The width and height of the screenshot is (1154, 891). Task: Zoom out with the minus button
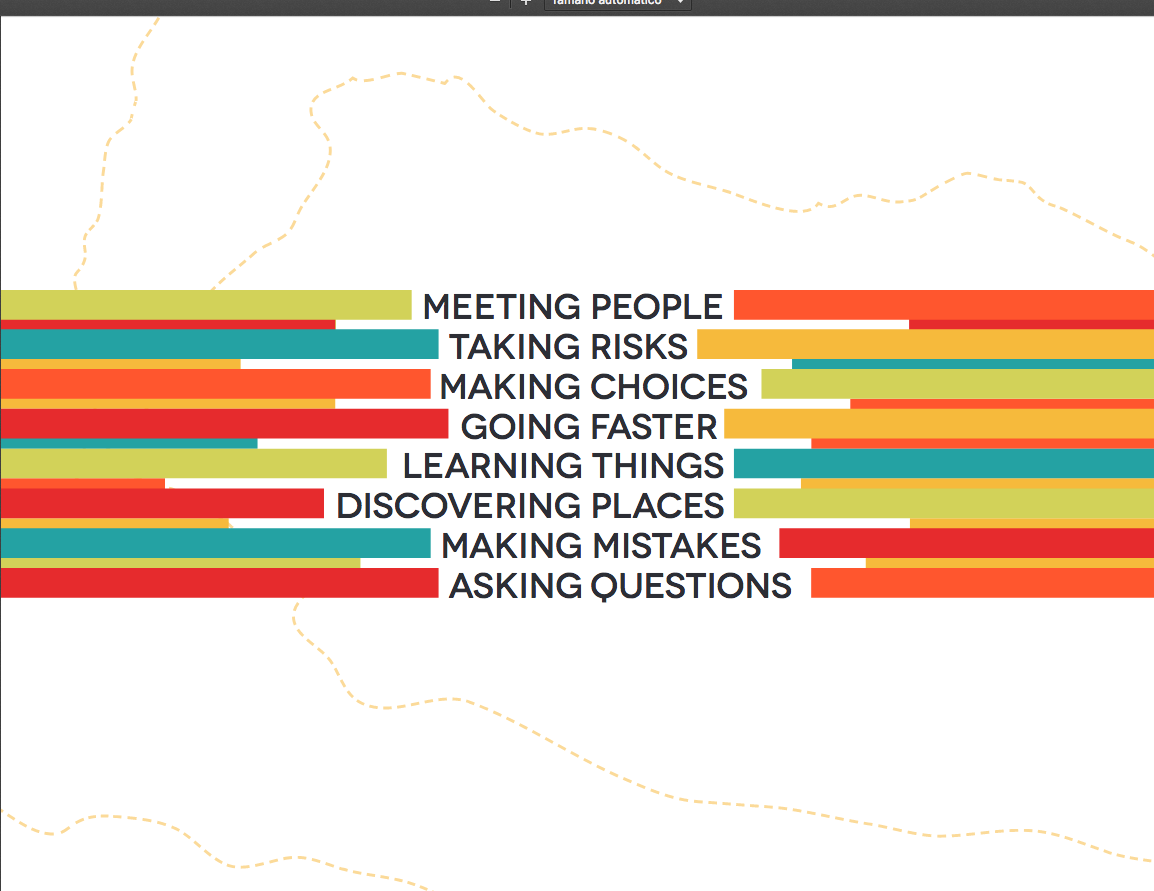click(494, 2)
